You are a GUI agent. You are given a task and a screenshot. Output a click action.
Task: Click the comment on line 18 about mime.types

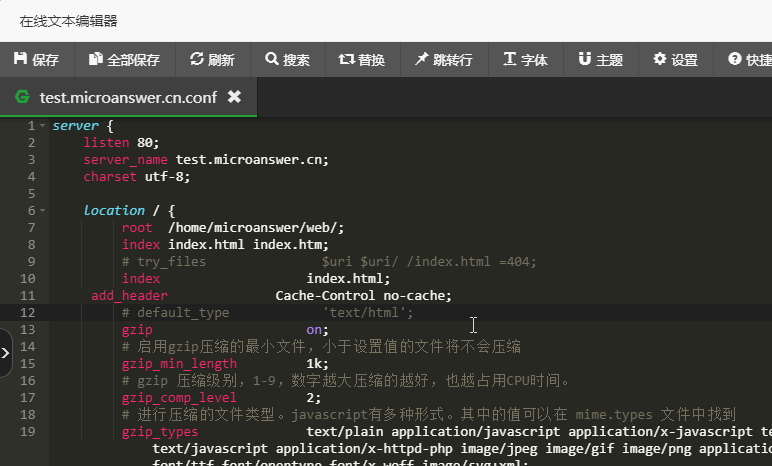[429, 415]
